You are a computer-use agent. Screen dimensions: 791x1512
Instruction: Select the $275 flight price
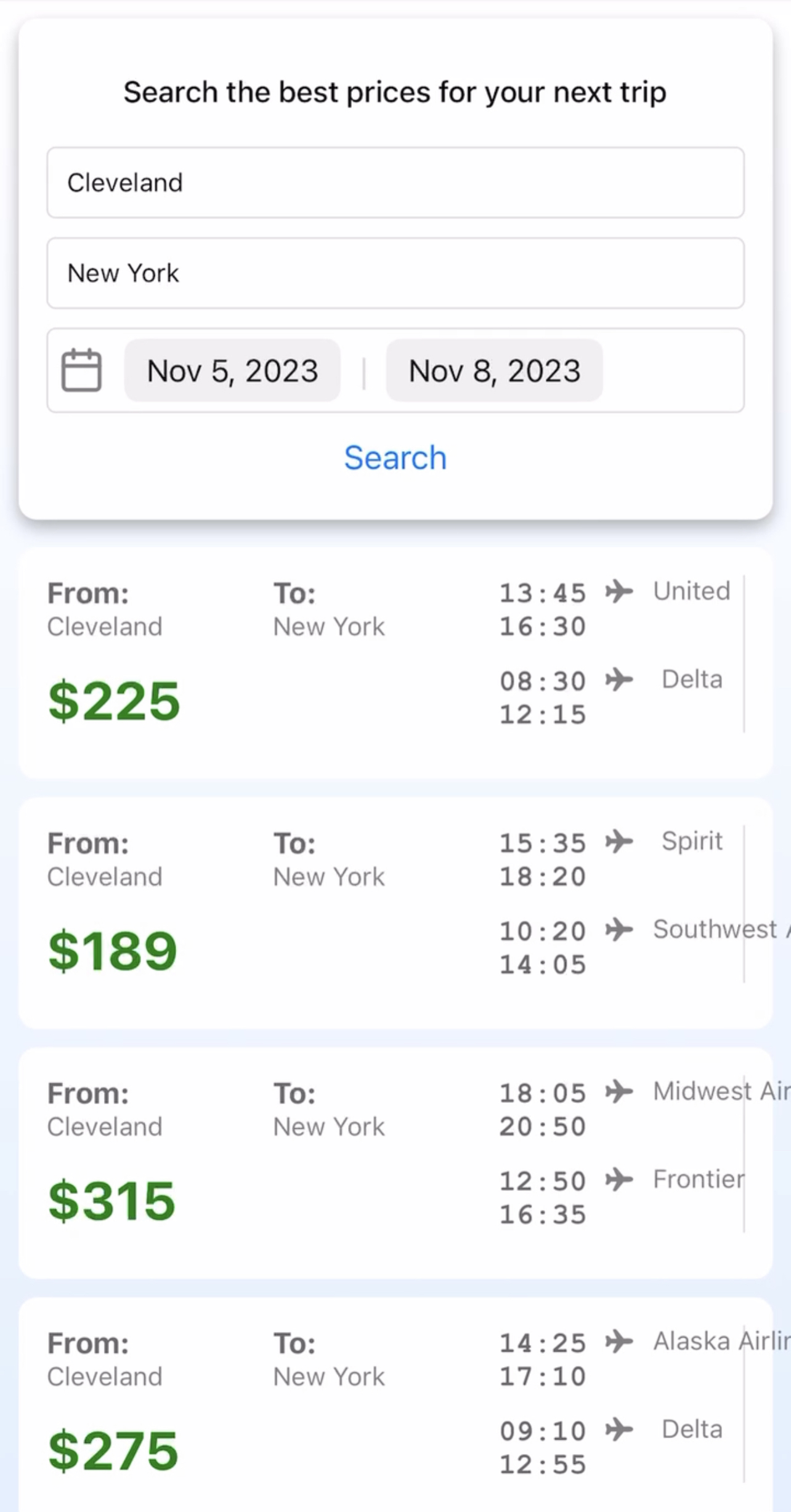pyautogui.click(x=113, y=1450)
